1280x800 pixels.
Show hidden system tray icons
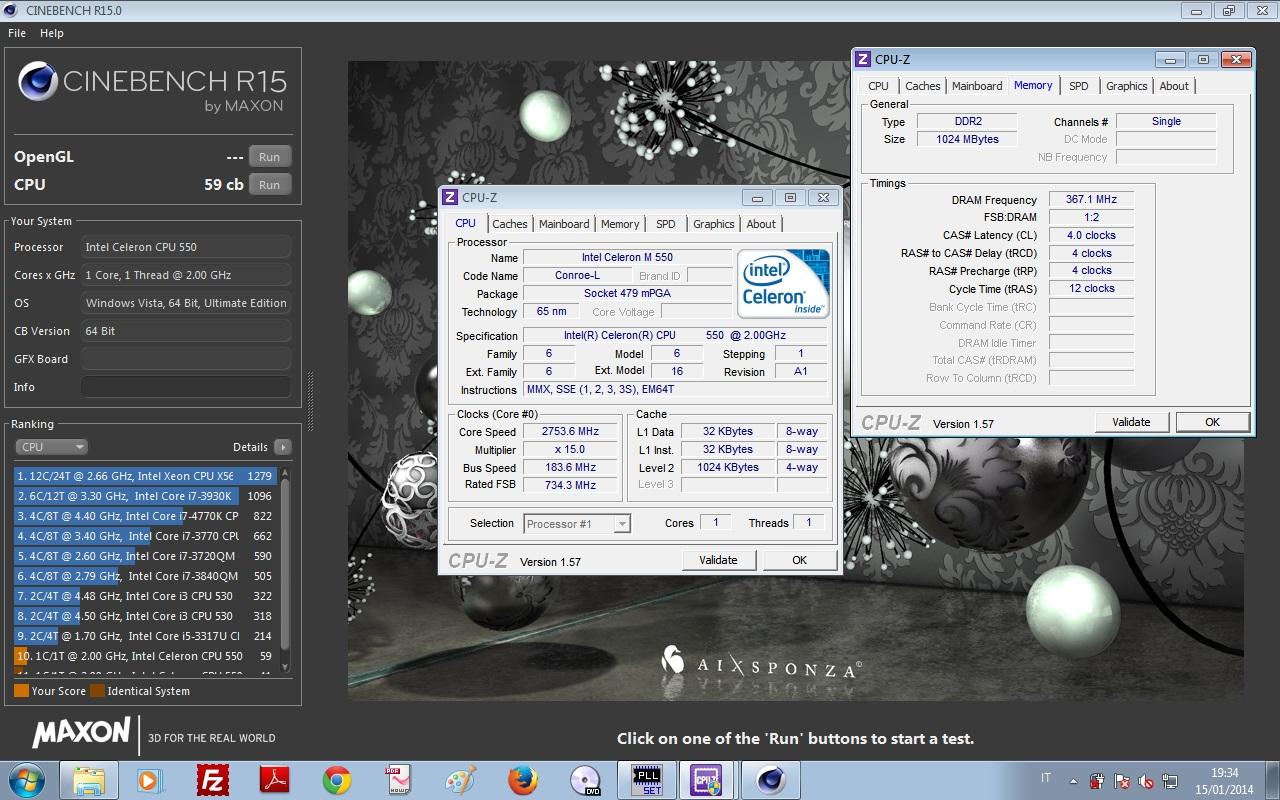click(x=1074, y=781)
